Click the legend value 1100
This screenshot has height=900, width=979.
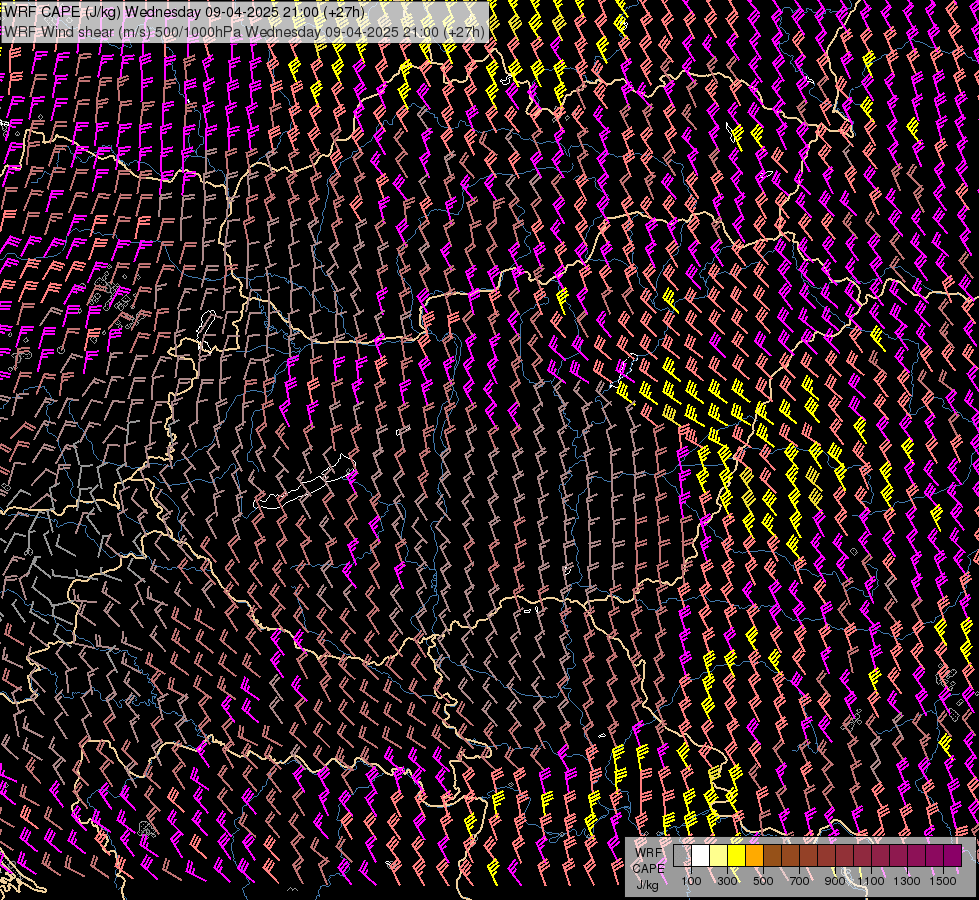pos(870,881)
